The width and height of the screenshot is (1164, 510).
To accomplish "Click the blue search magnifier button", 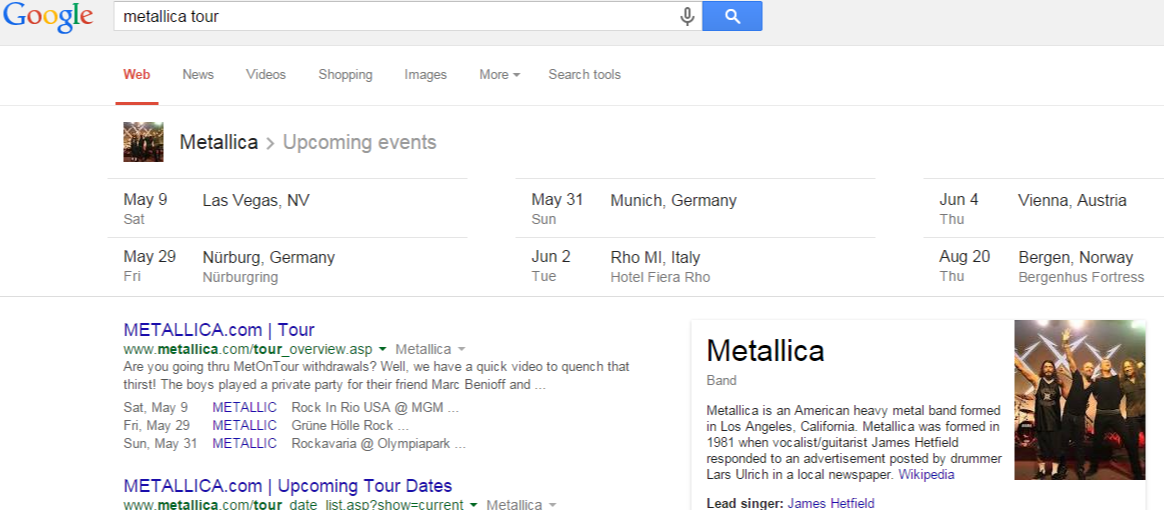I will [x=732, y=16].
